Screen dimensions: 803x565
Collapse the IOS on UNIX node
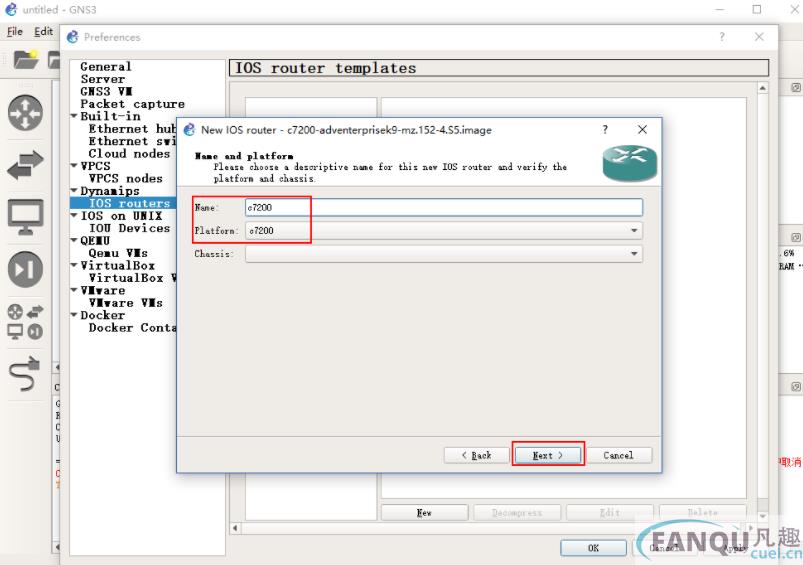(x=74, y=216)
